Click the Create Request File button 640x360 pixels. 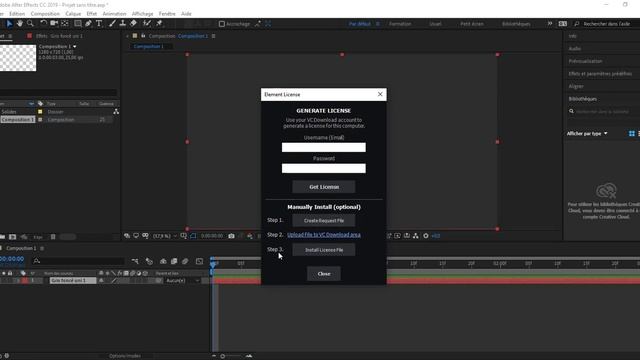pos(324,220)
